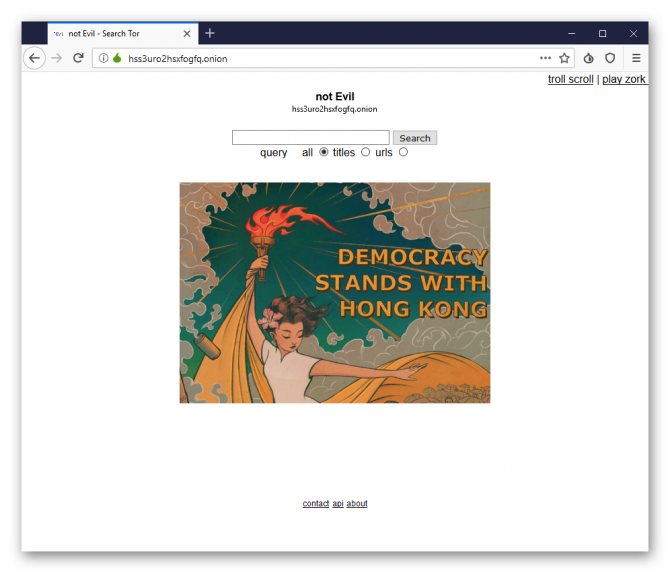Image resolution: width=670 pixels, height=573 pixels.
Task: Click inside the search query text field
Action: pos(310,138)
